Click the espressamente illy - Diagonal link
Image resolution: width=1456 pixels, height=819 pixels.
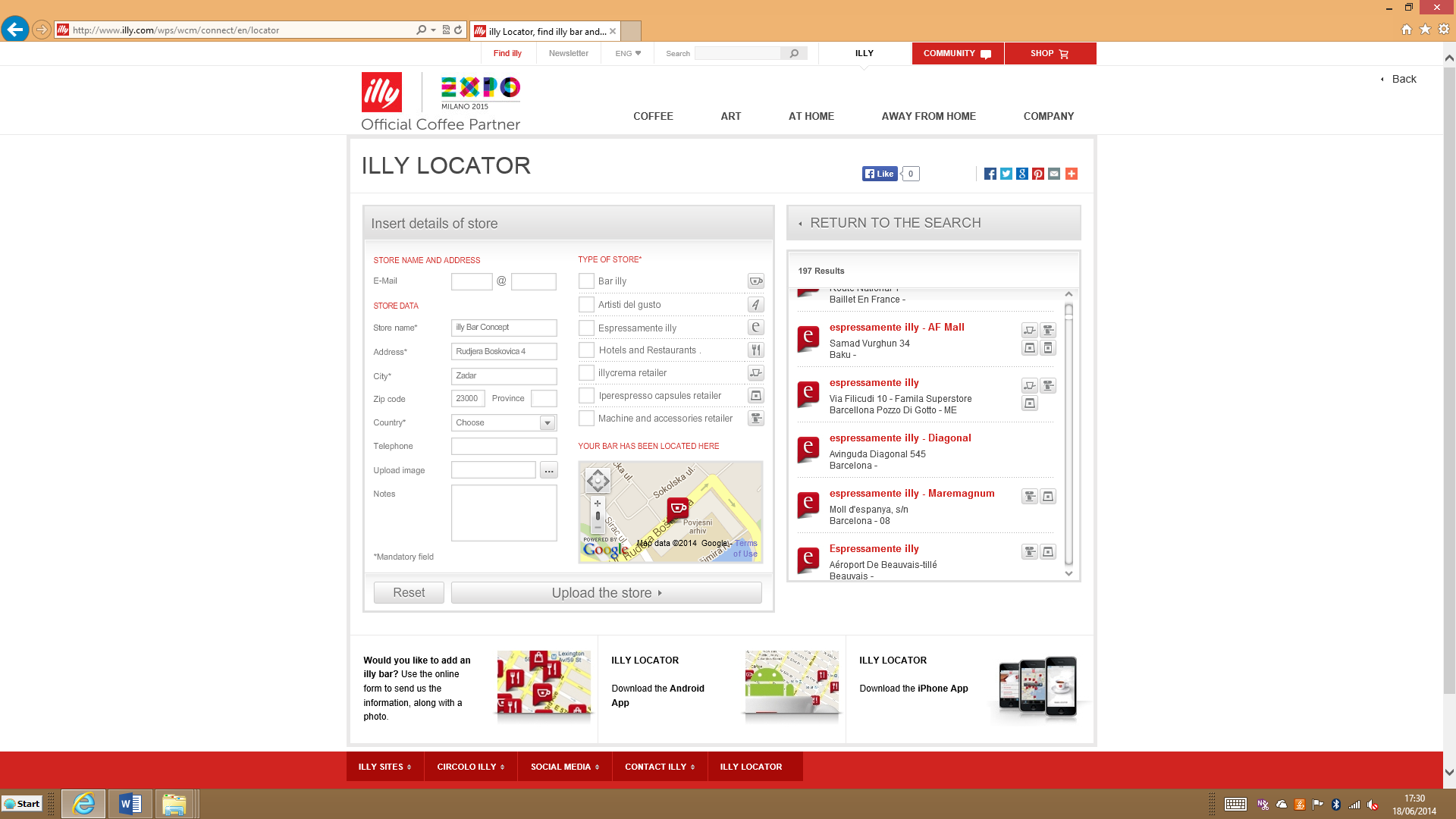coord(899,438)
